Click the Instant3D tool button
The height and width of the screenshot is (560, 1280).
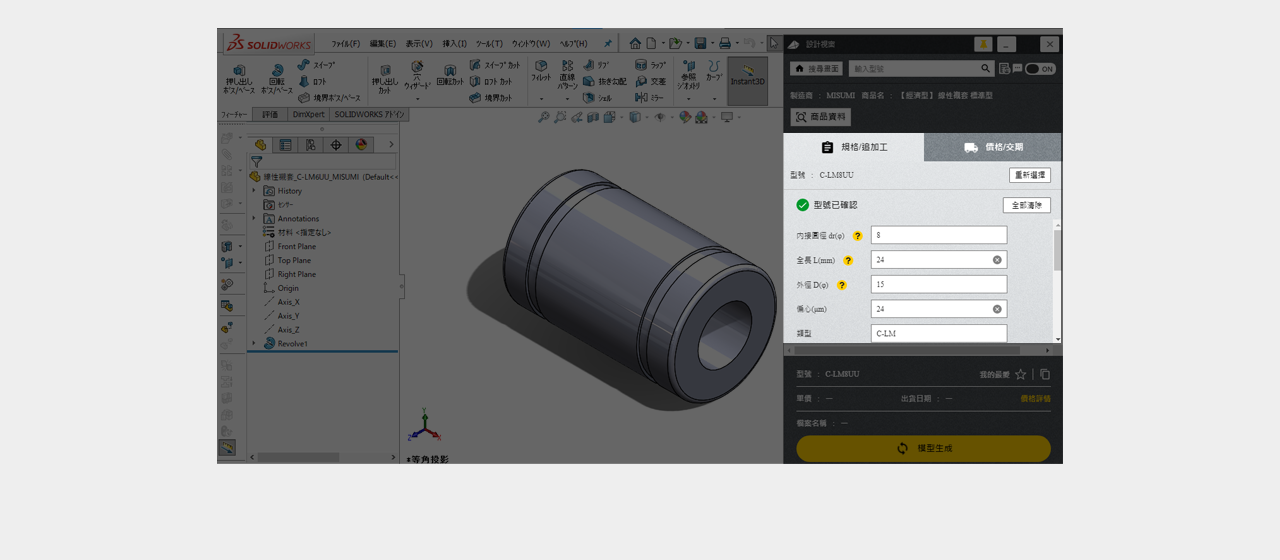coord(747,76)
